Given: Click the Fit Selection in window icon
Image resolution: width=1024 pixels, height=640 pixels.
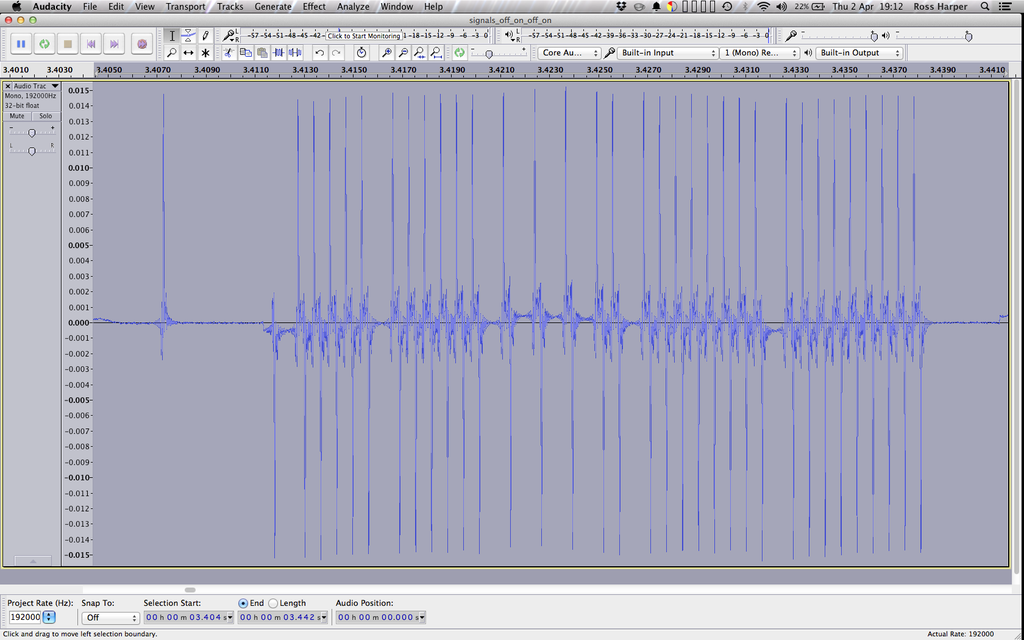Looking at the screenshot, I should (x=419, y=53).
